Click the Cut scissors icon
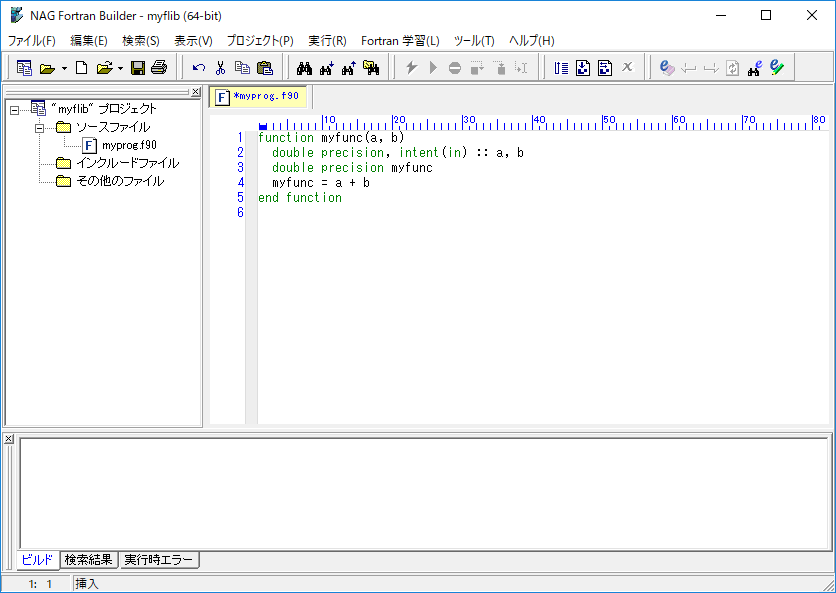Screen dimensions: 836x593 (220, 68)
